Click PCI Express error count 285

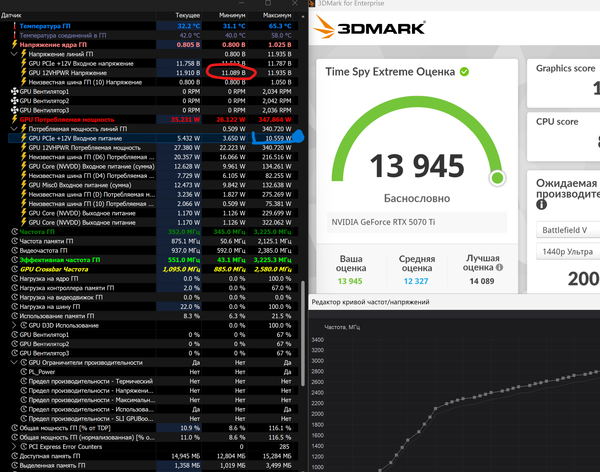284,447
